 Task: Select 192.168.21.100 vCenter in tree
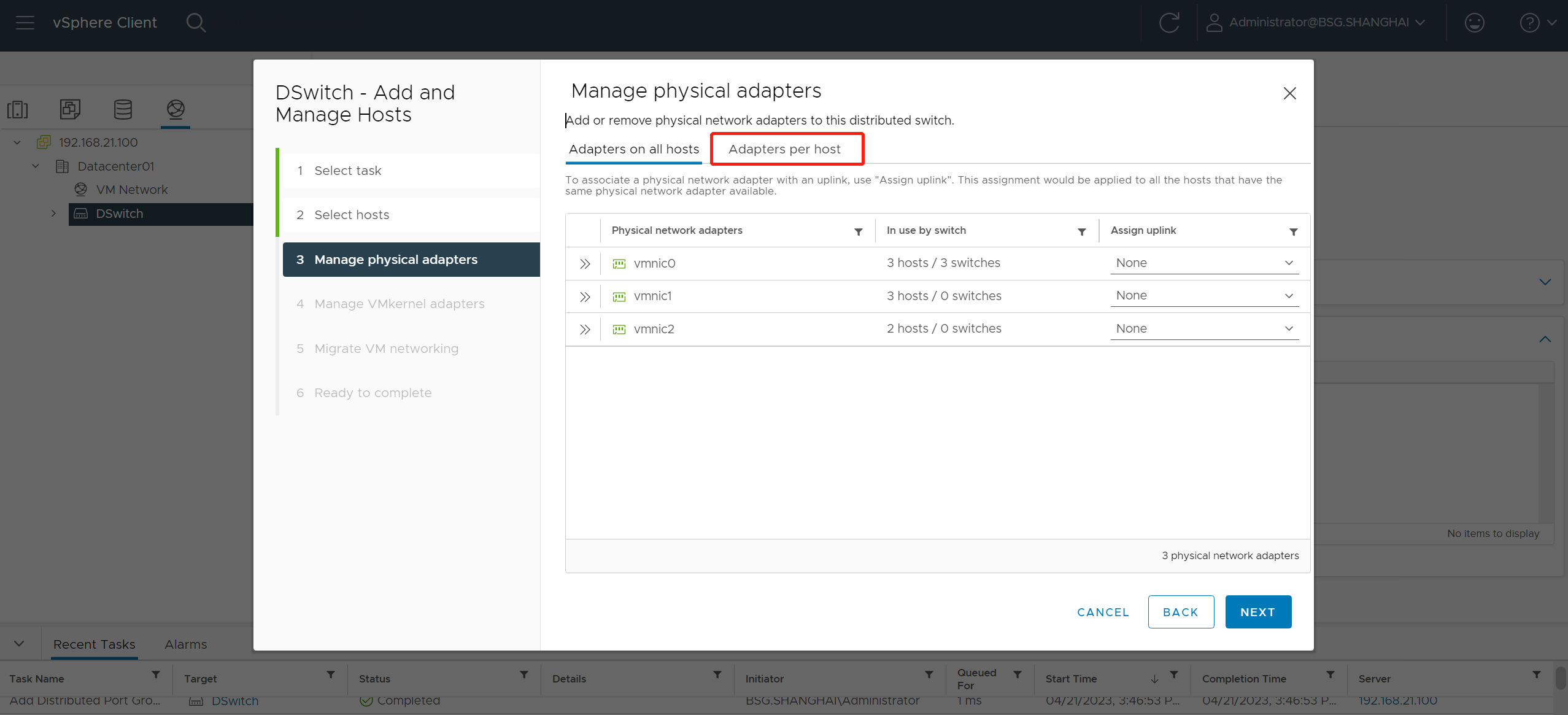(x=98, y=142)
